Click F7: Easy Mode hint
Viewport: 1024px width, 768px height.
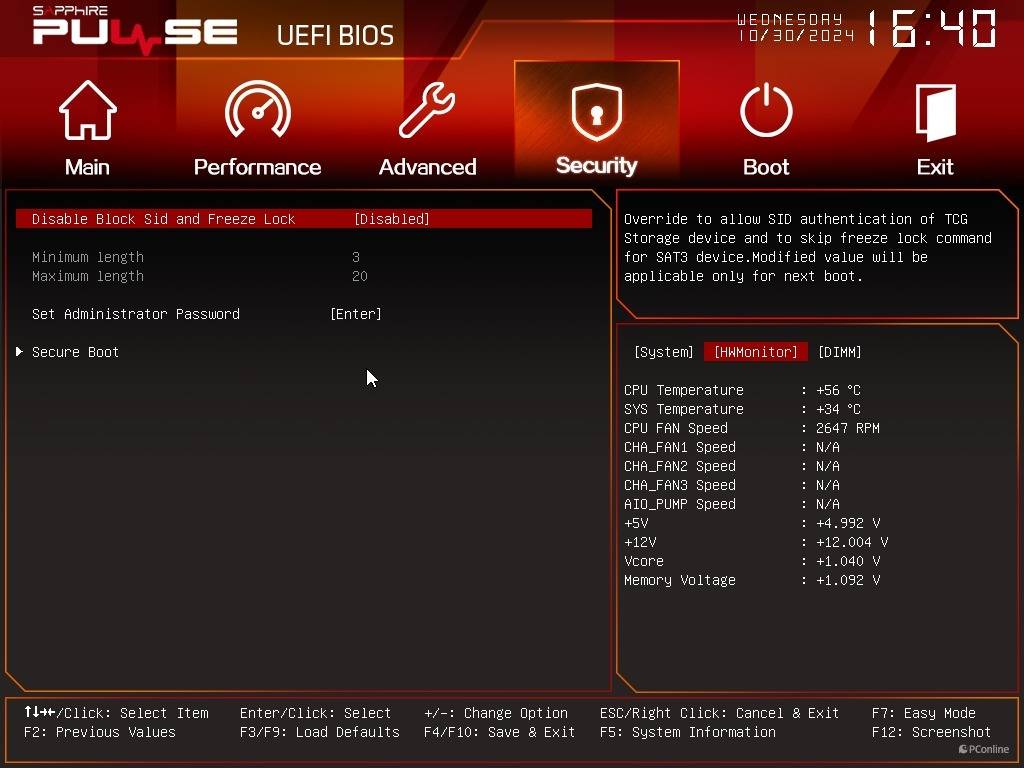point(923,713)
